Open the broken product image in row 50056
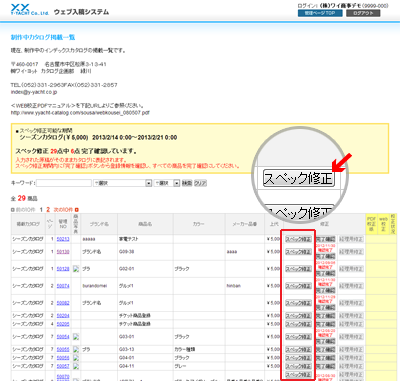Image resolution: width=400 pixels, height=381 pixels. coord(76,358)
